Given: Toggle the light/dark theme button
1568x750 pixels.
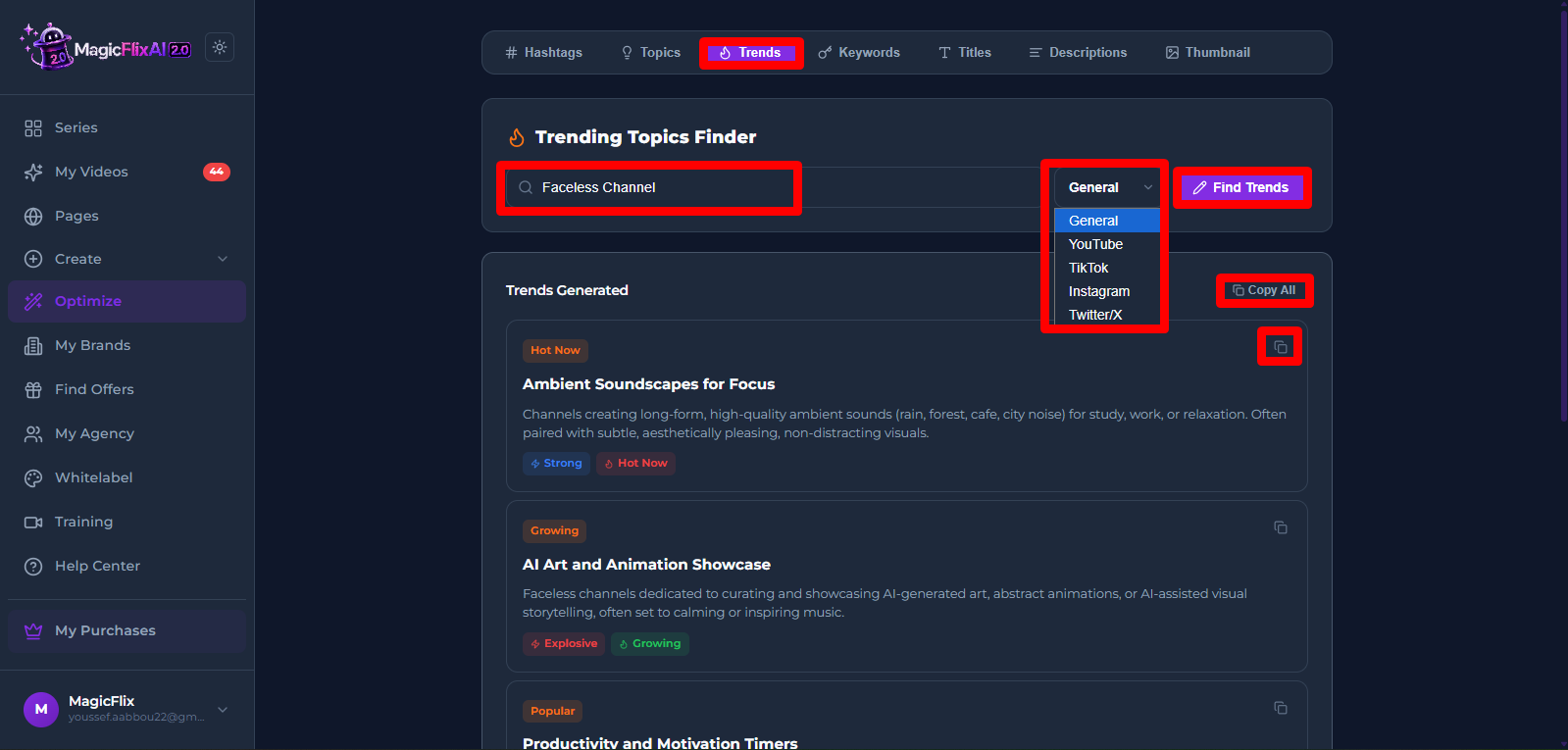Looking at the screenshot, I should pyautogui.click(x=220, y=47).
